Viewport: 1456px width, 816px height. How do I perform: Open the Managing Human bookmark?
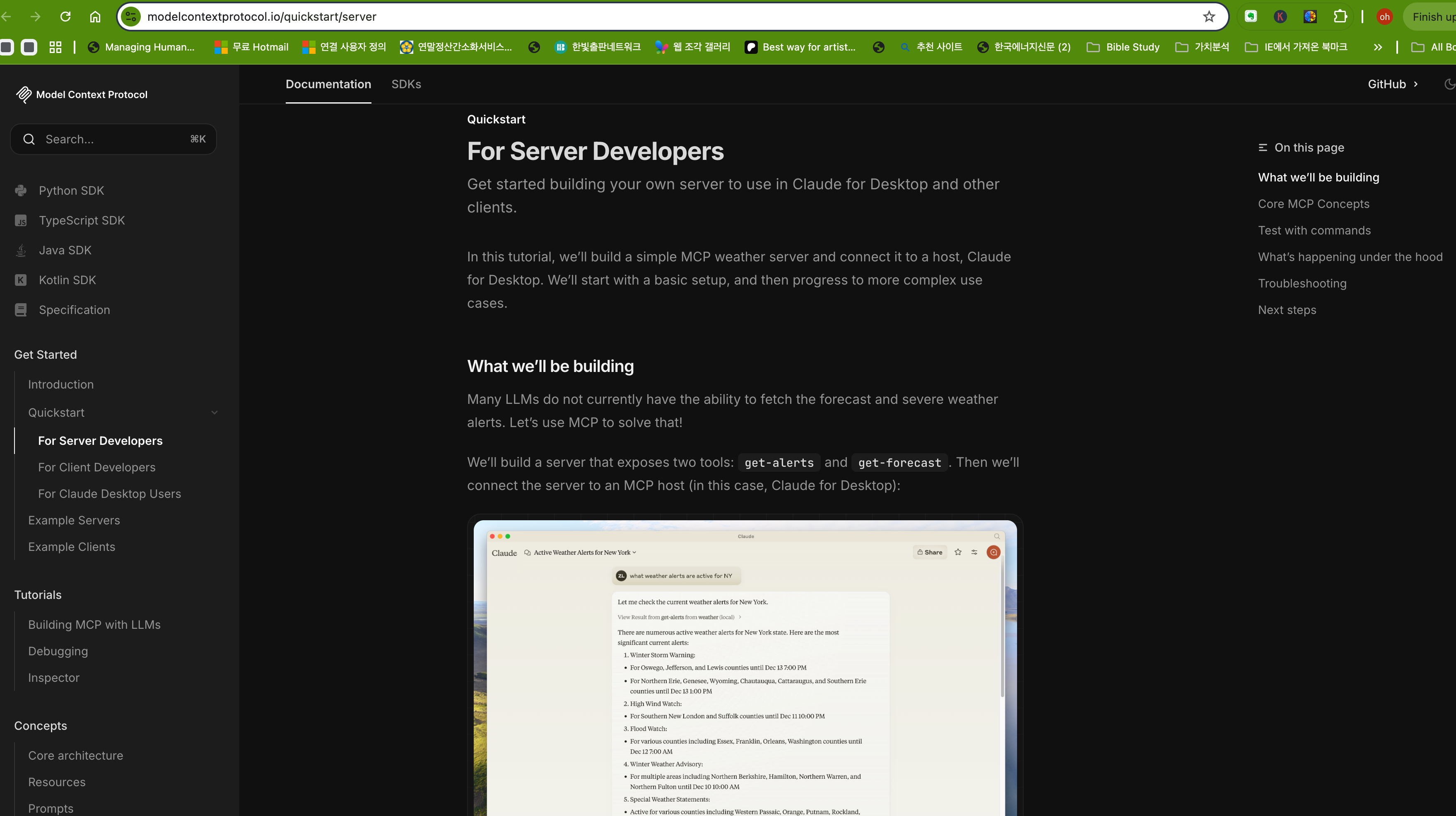point(141,47)
